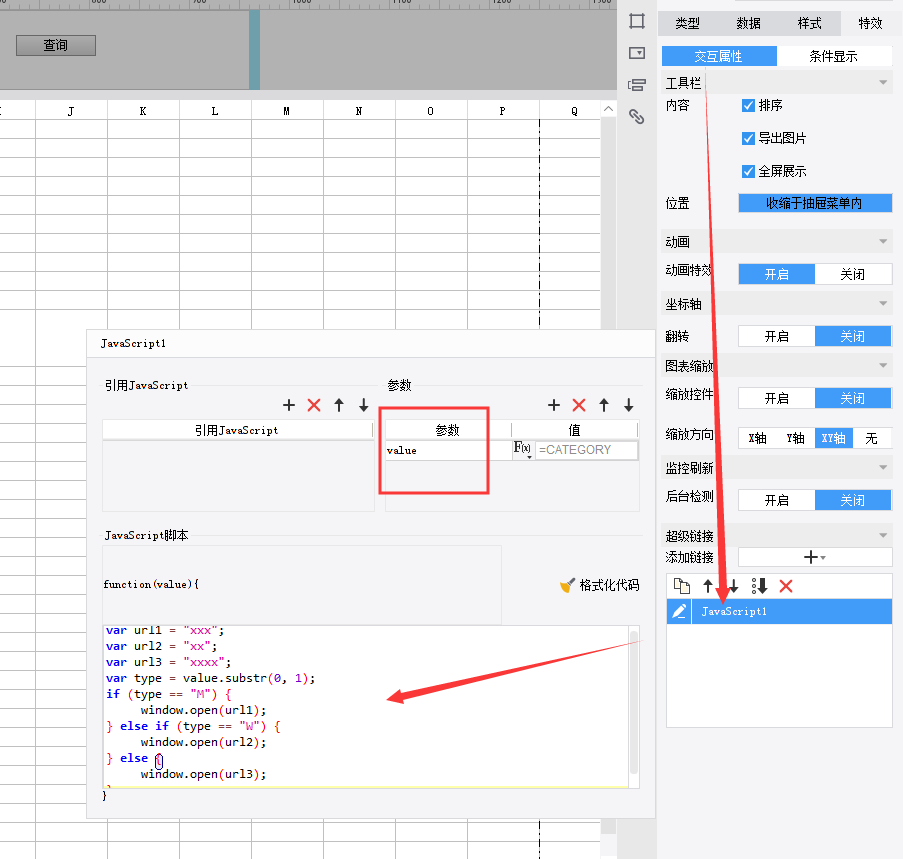Viewport: 903px width, 859px height.
Task: Disable the 全屏展示 option
Action: click(x=748, y=171)
